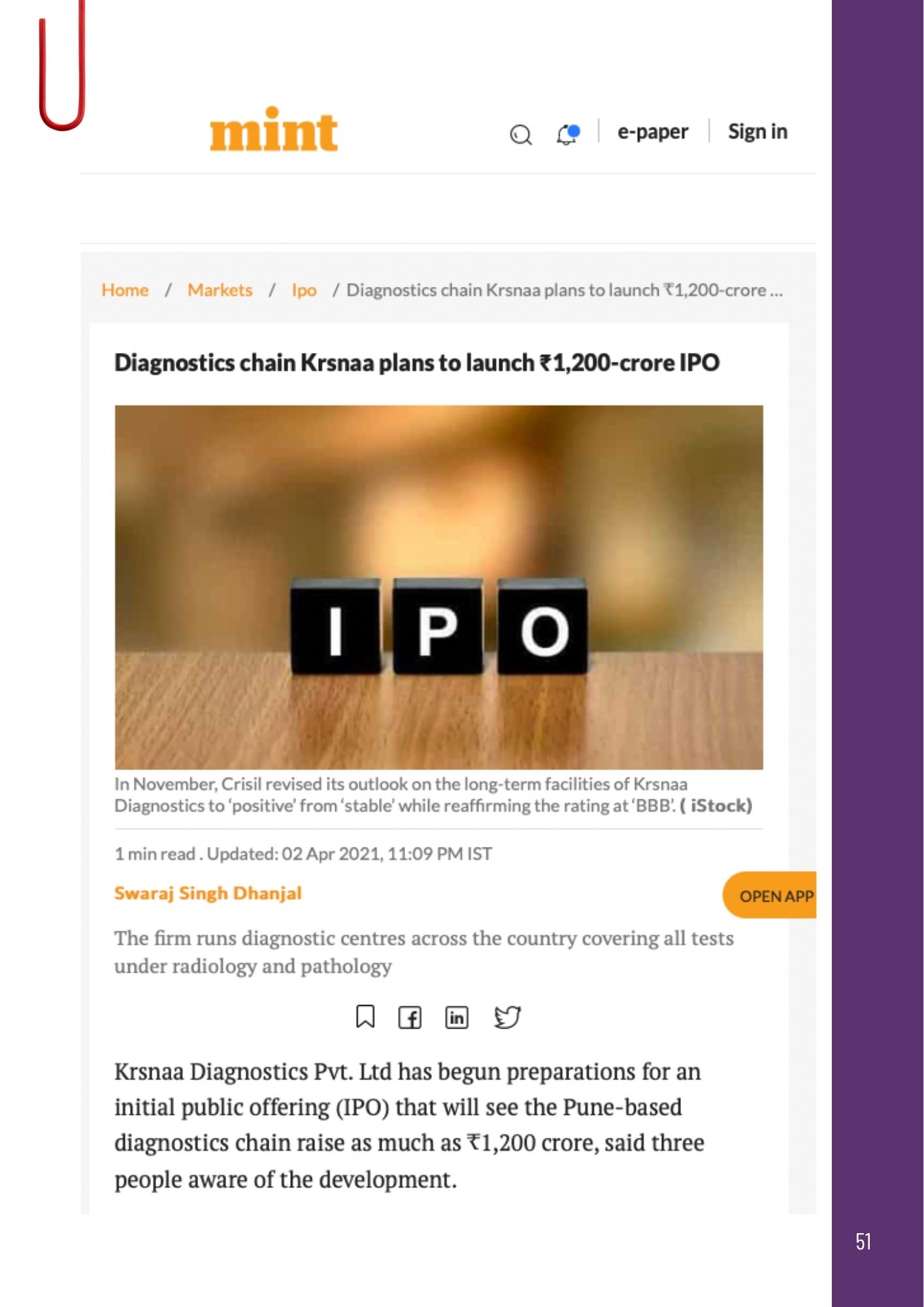Share article via the Twitter bird icon

coord(508,1017)
